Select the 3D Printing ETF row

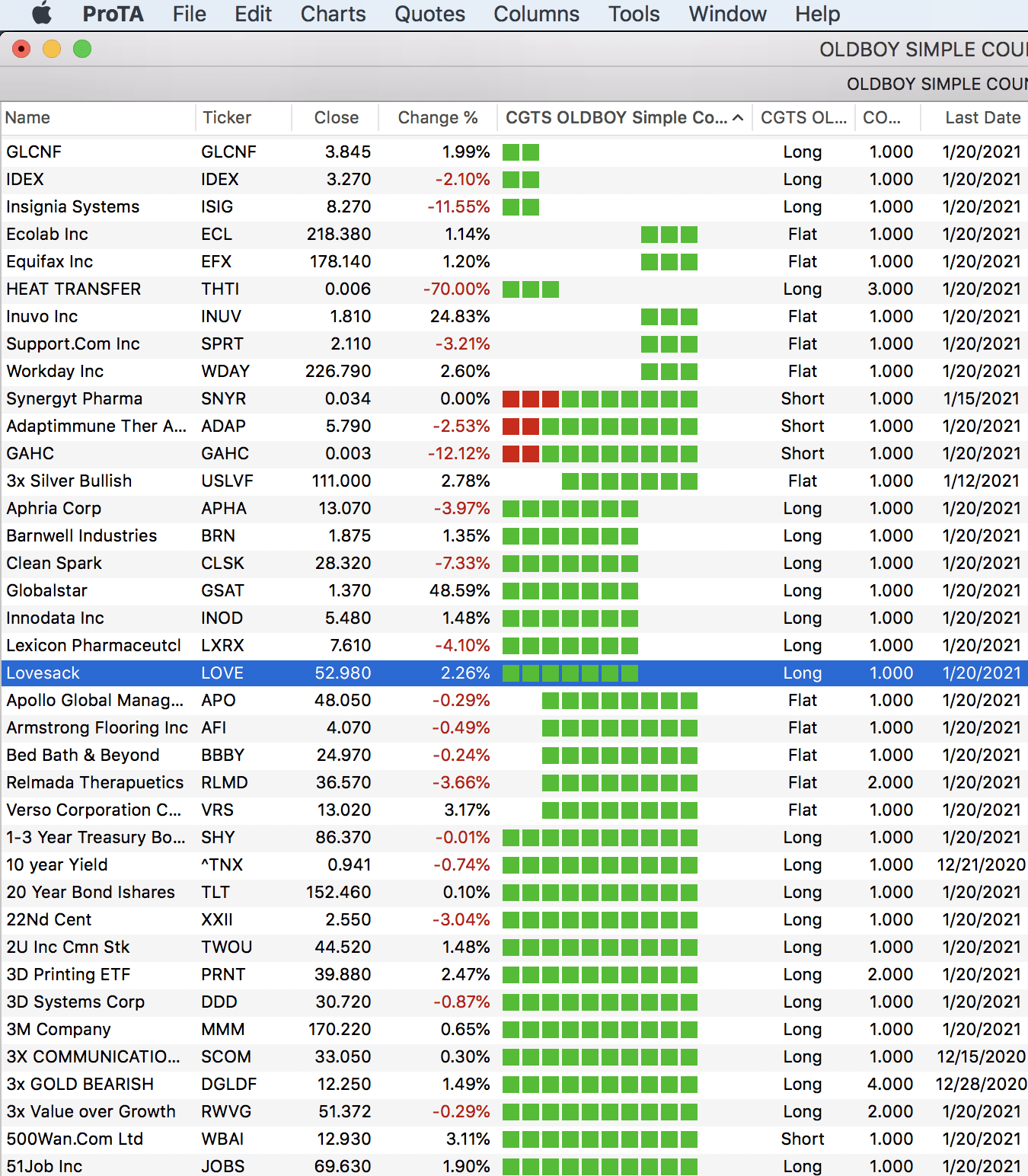click(514, 974)
